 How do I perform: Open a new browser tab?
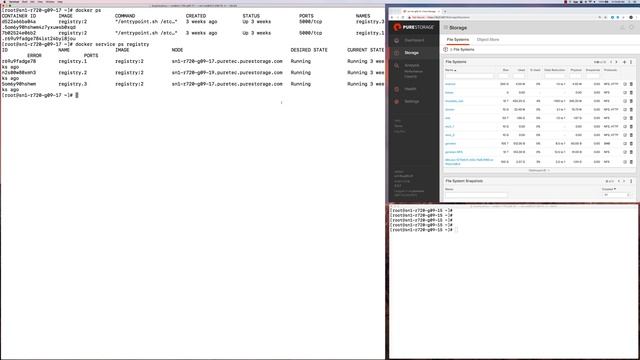pos(445,11)
